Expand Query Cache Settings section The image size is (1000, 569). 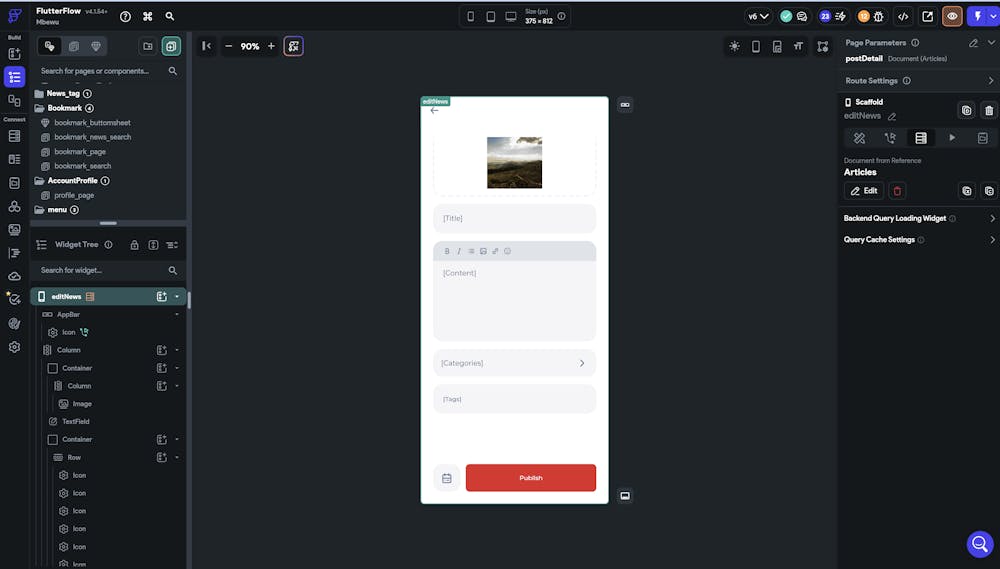992,240
